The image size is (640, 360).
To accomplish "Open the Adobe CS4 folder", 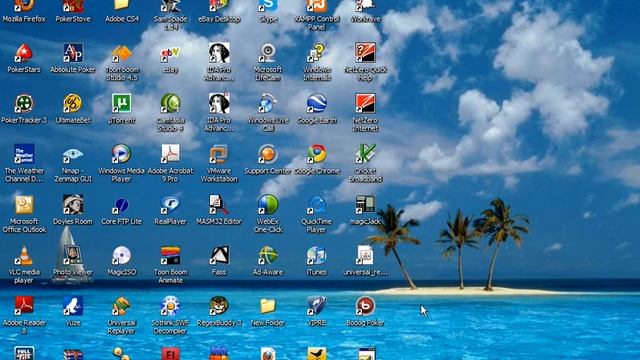I will (x=122, y=6).
